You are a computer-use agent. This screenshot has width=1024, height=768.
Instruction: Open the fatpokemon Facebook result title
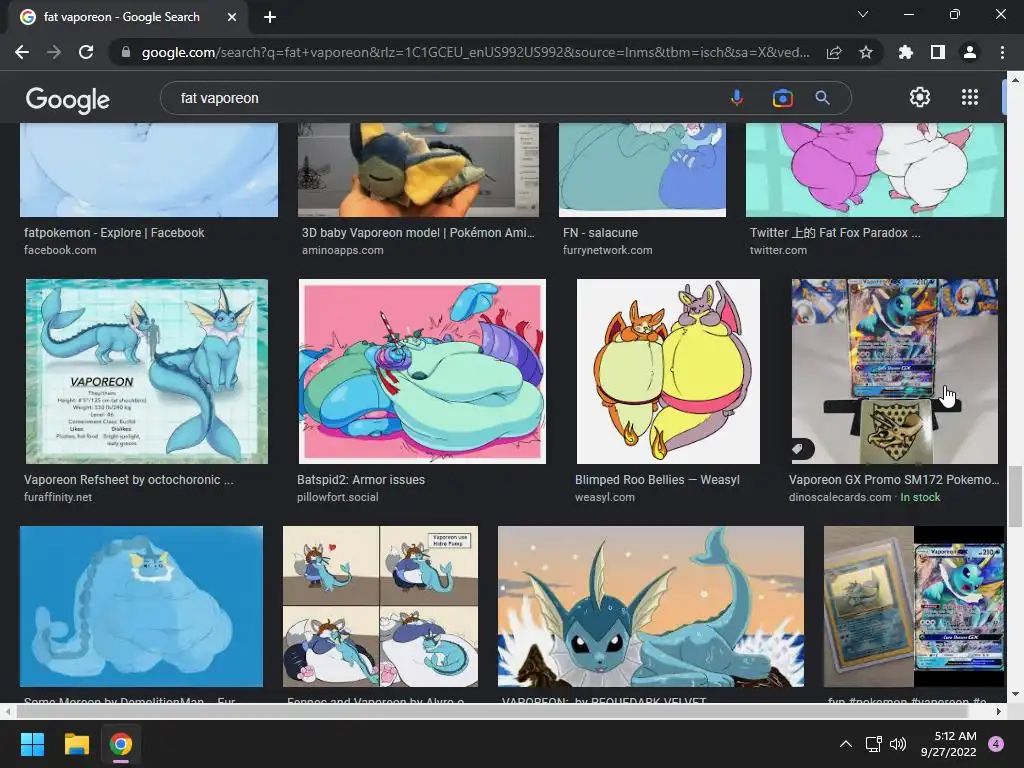click(114, 232)
